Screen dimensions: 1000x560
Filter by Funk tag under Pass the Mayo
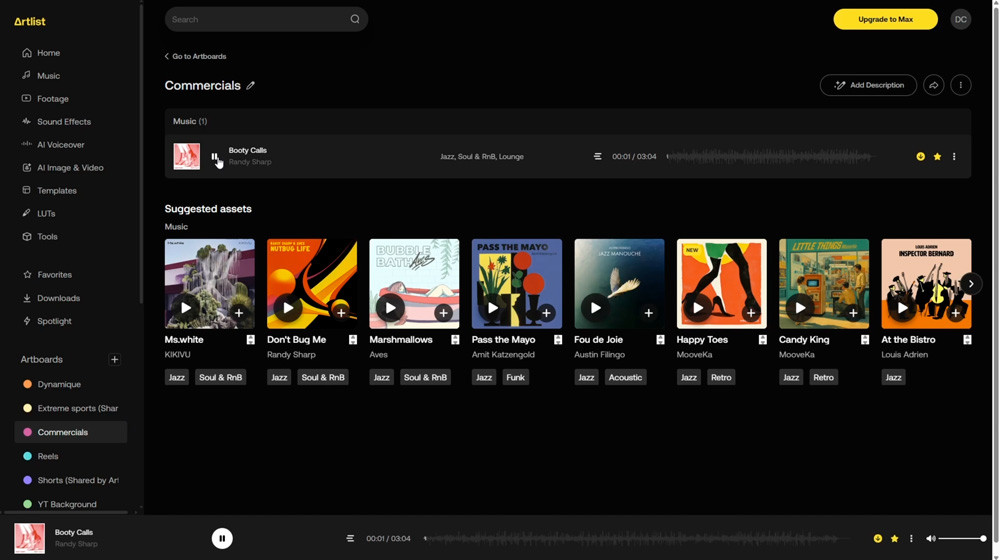click(515, 378)
